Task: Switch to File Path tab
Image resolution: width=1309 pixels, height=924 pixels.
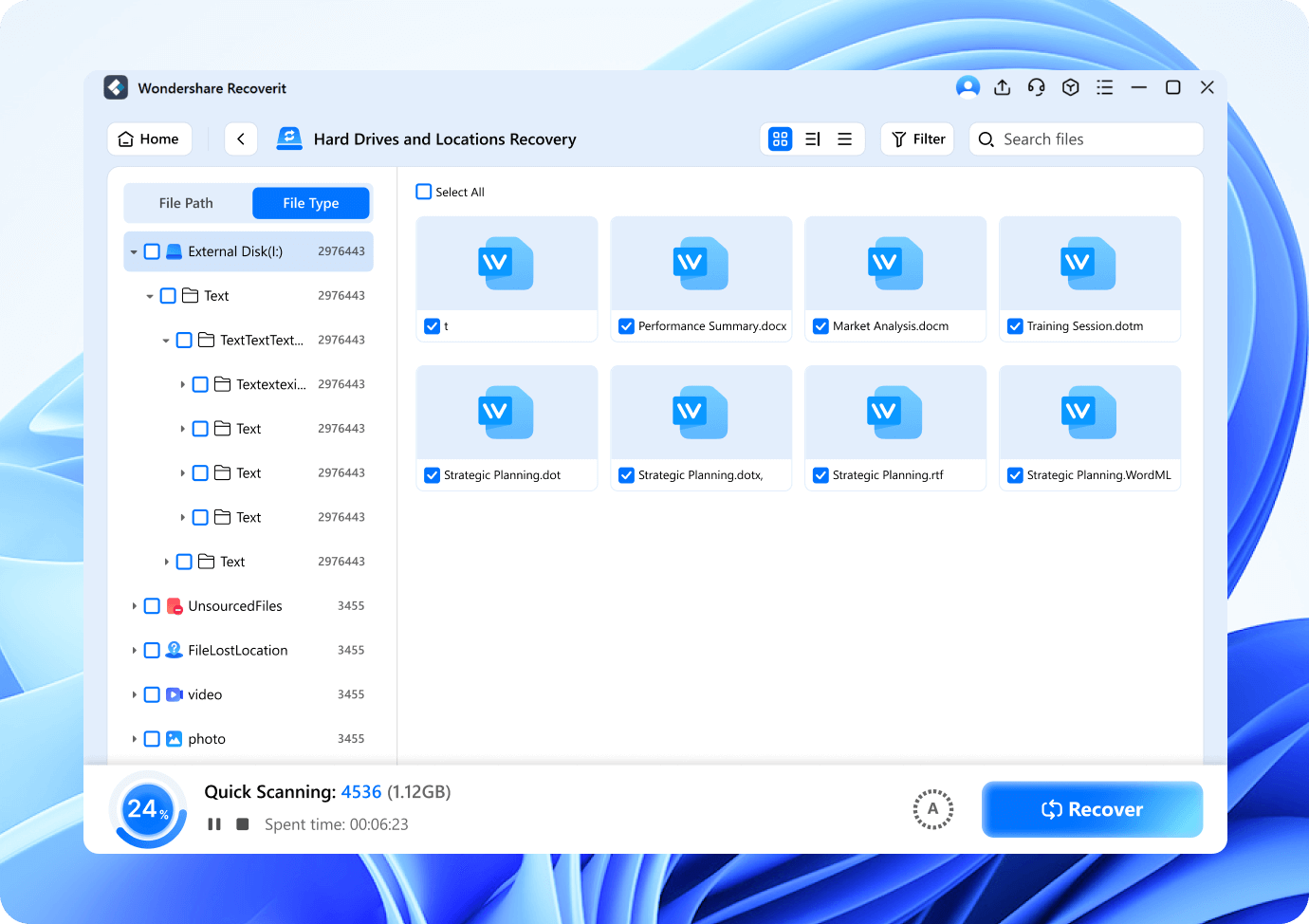Action: click(187, 203)
